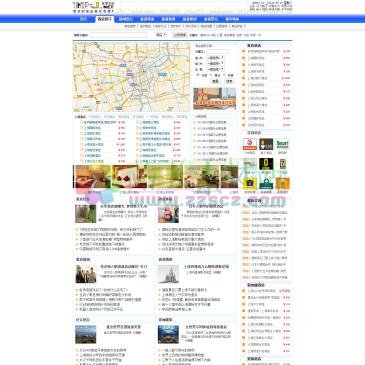Click the orange hotel banner advertisement under search form
The image size is (365, 365).
point(215,99)
